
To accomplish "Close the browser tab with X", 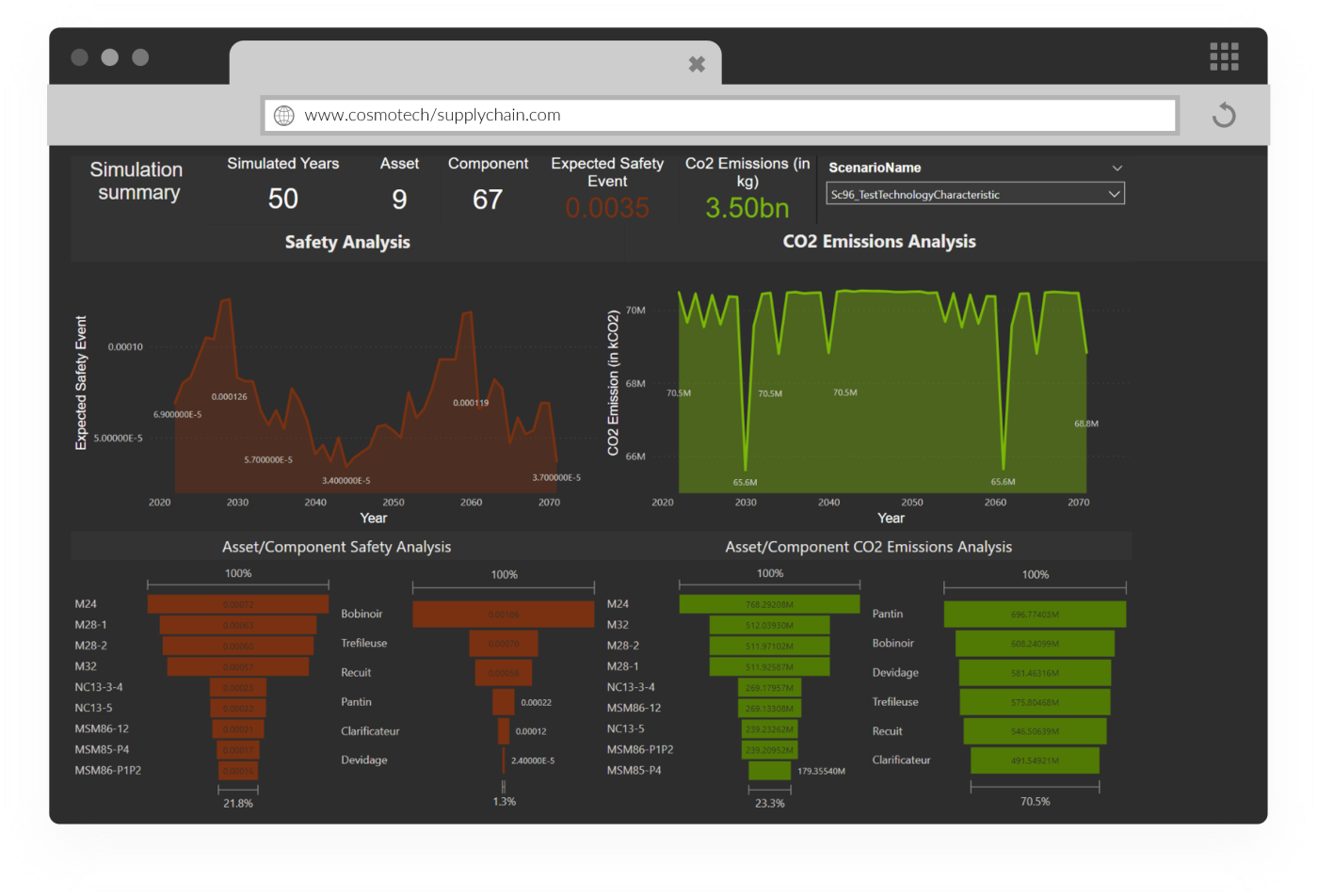I will [697, 64].
